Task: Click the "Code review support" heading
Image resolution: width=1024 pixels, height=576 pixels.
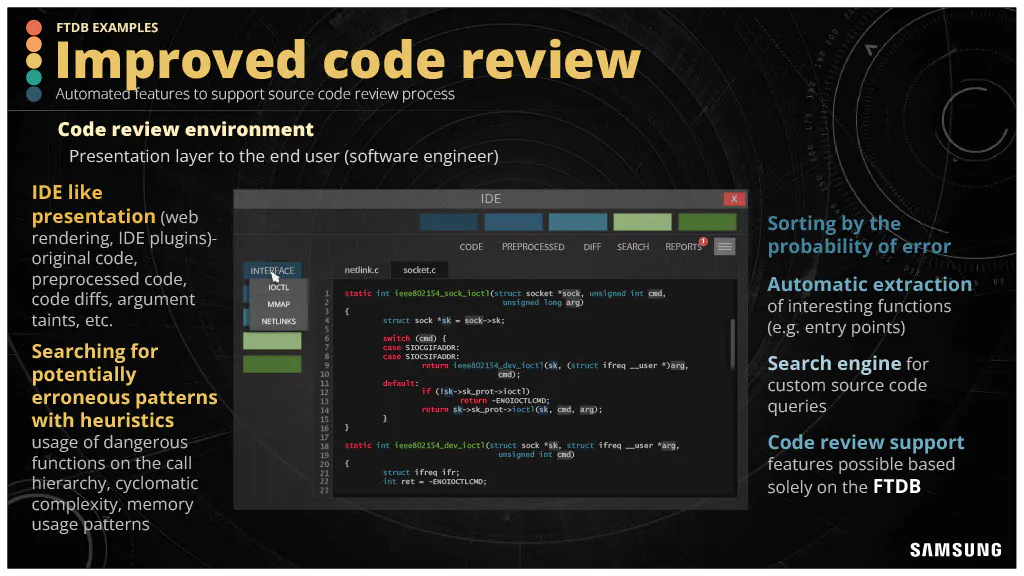Action: tap(865, 442)
